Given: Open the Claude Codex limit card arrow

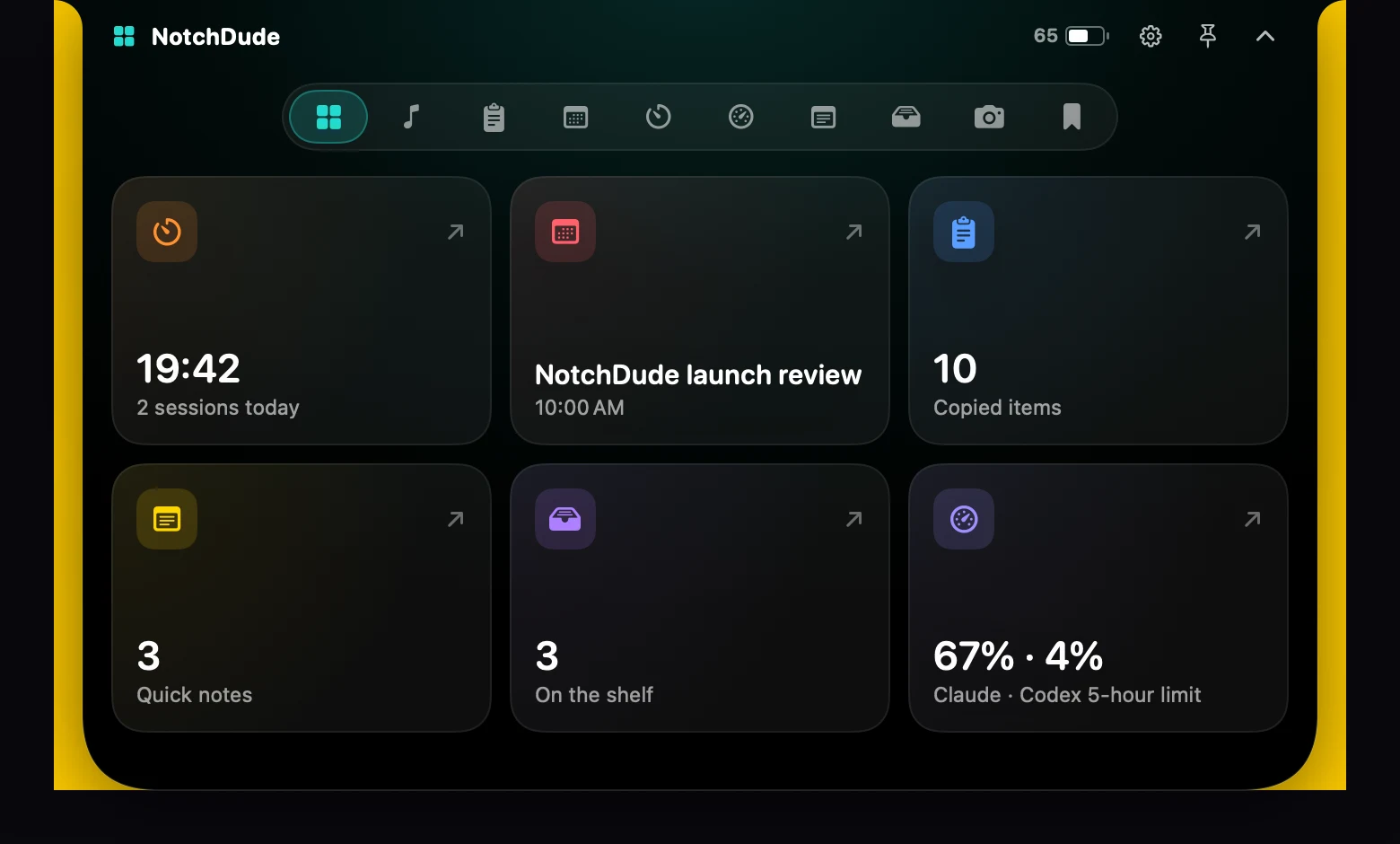Looking at the screenshot, I should tap(1253, 519).
